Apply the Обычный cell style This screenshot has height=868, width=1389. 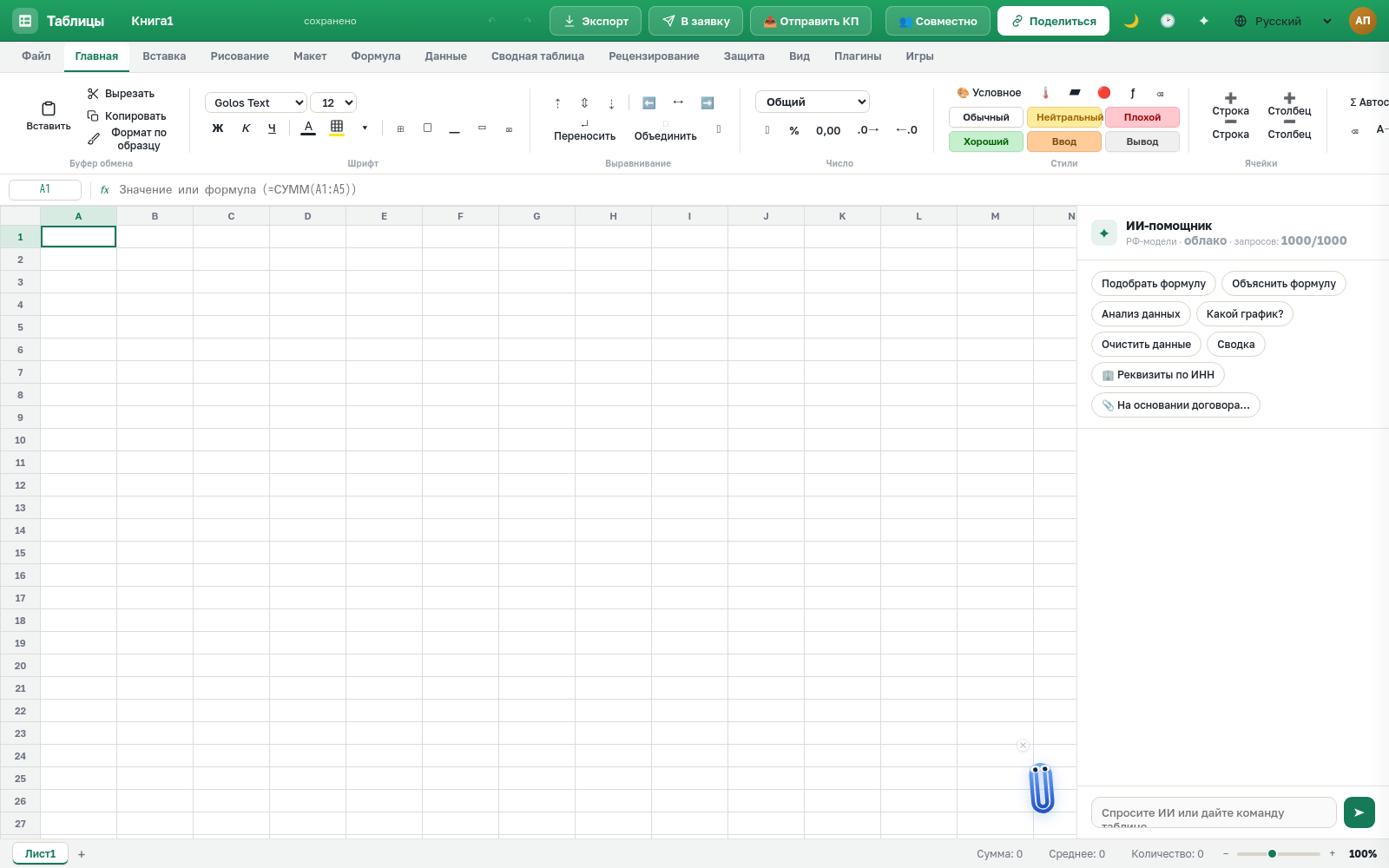(986, 117)
